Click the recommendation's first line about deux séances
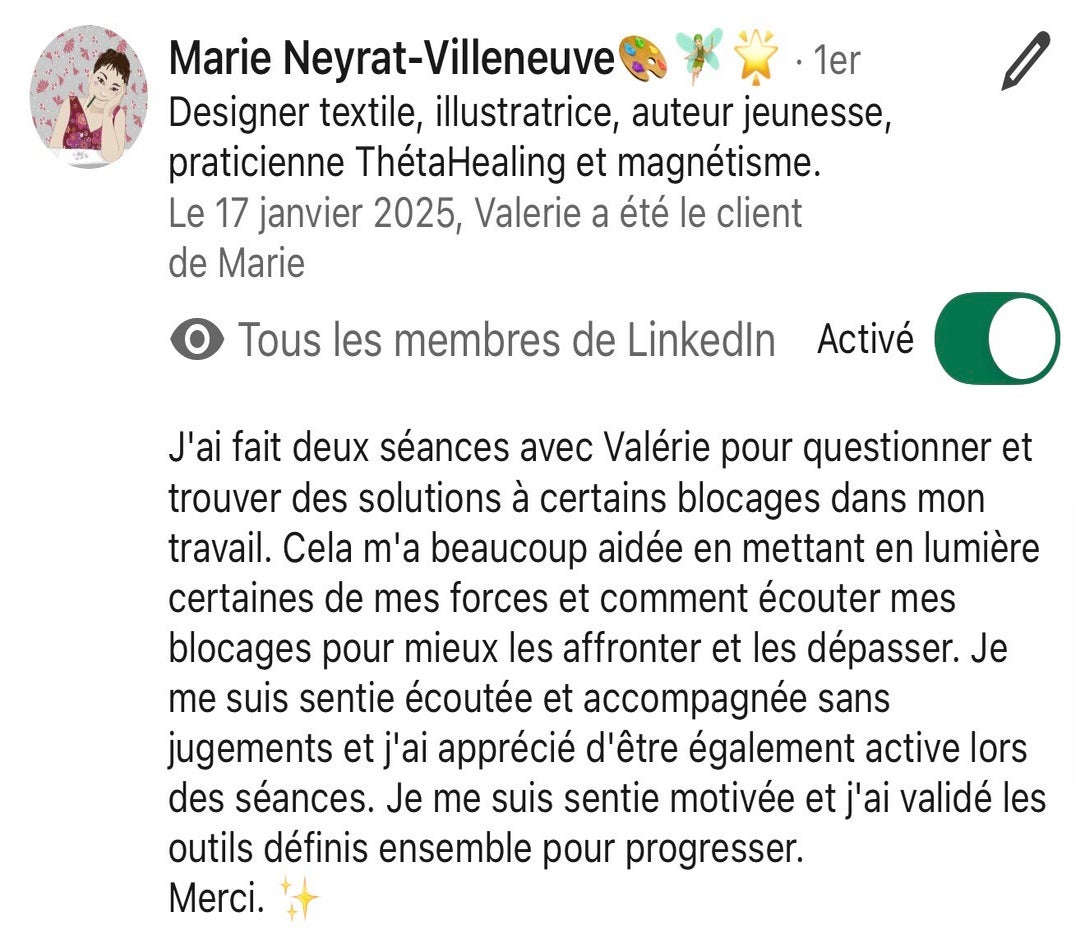Screen dimensions: 1085x952 [600, 447]
